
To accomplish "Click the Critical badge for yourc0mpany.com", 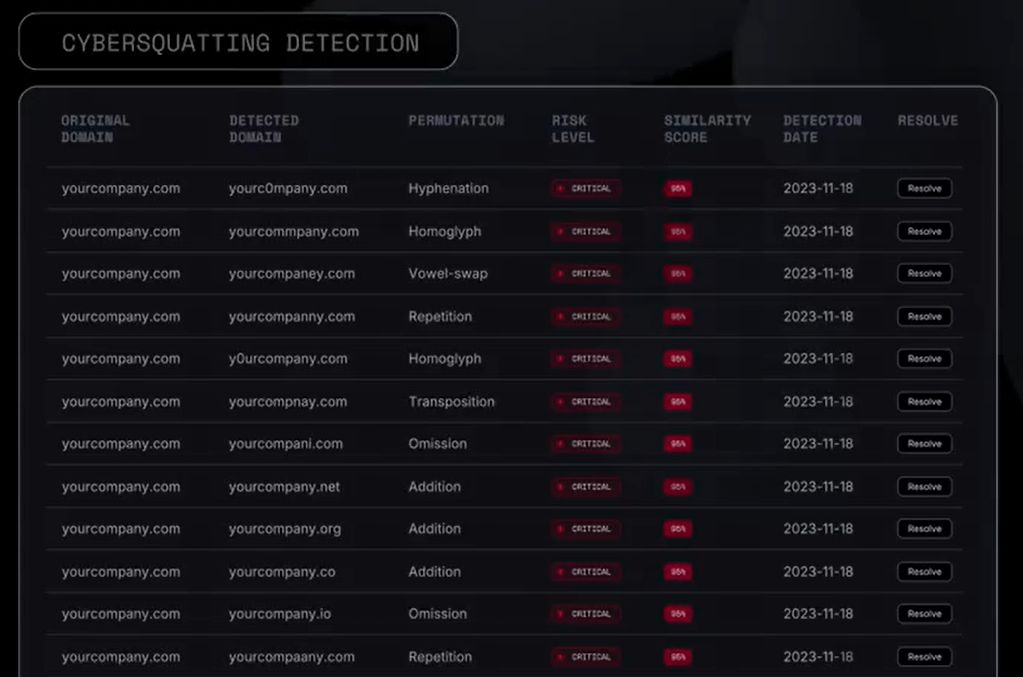I will pyautogui.click(x=585, y=188).
